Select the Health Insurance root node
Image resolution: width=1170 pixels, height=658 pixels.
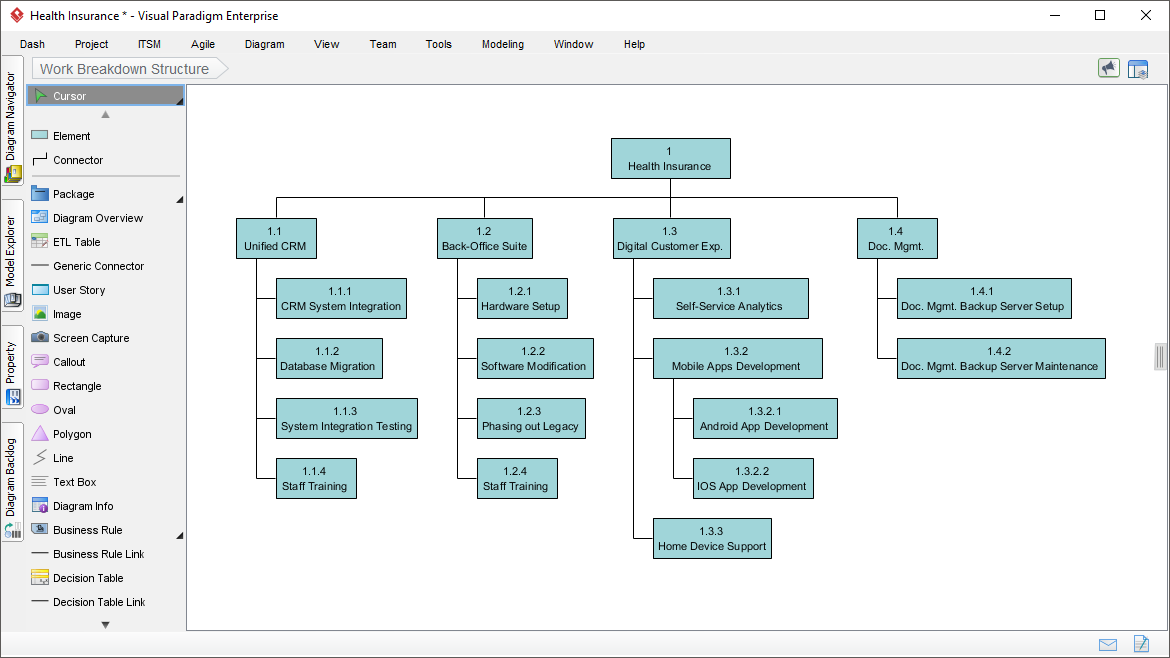coord(670,158)
